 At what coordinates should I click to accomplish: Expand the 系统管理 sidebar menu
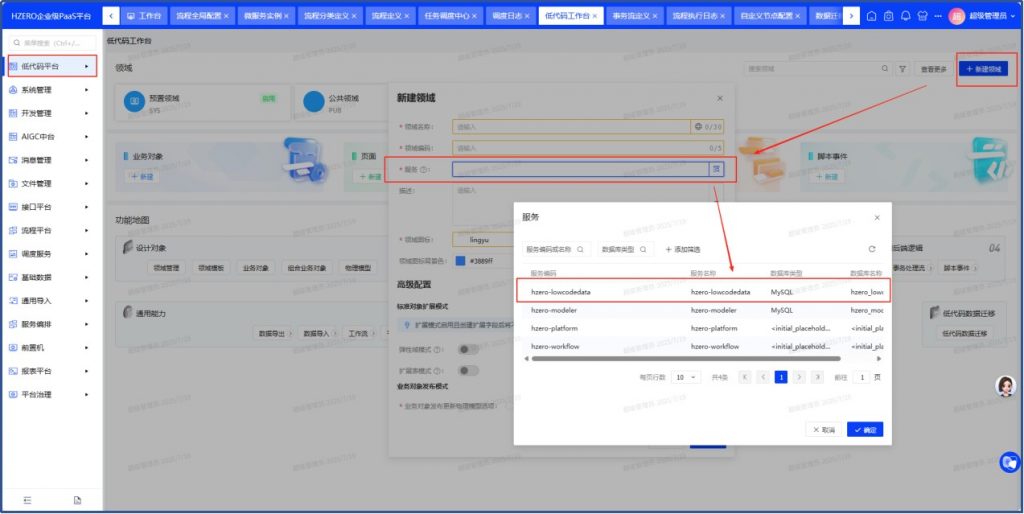point(52,90)
